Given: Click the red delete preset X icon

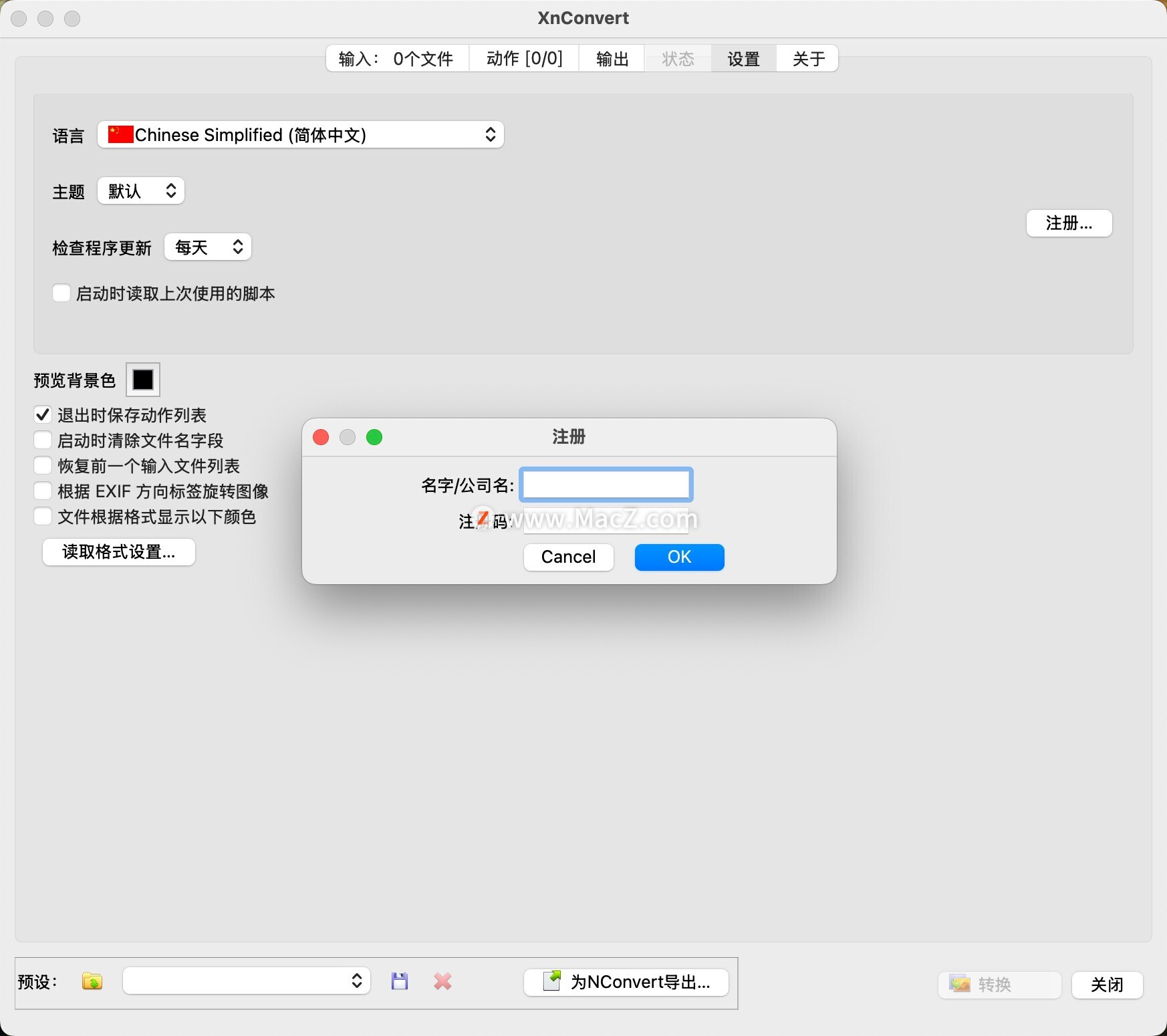Looking at the screenshot, I should tap(442, 981).
